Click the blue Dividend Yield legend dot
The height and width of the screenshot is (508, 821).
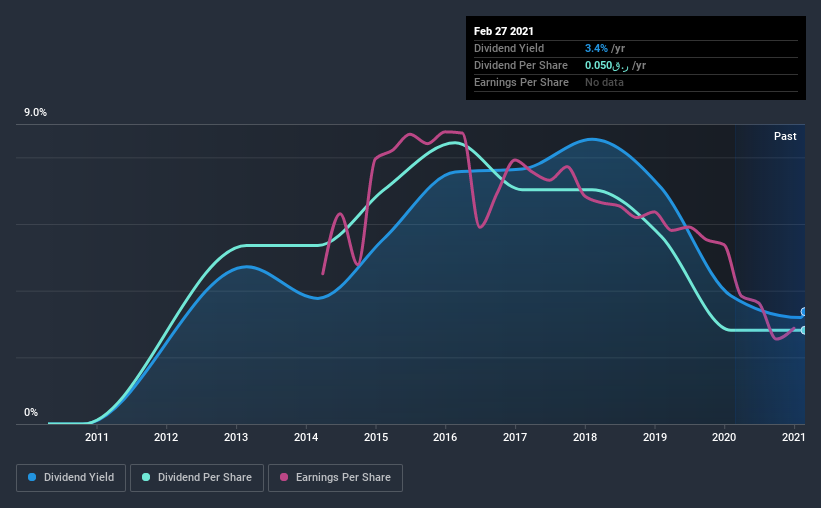32,477
